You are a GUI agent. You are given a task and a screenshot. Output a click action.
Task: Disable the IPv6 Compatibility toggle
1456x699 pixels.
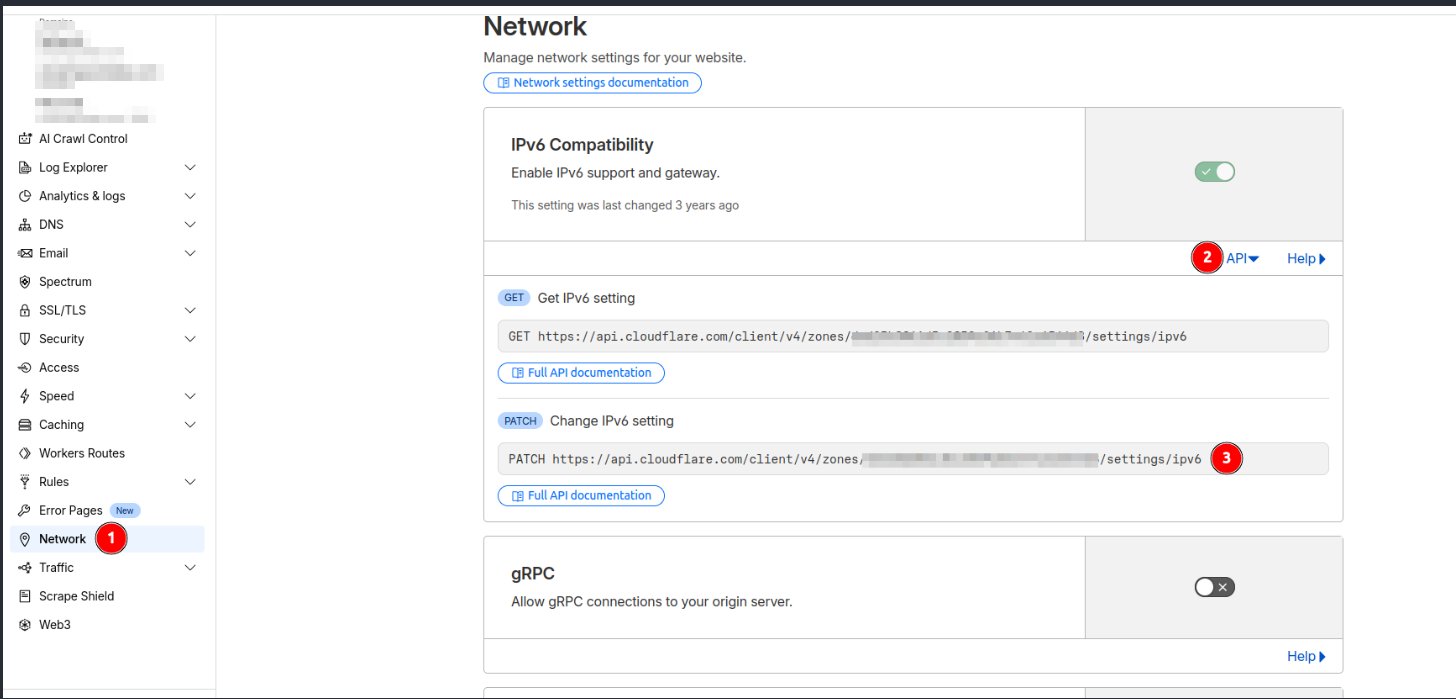pyautogui.click(x=1214, y=172)
